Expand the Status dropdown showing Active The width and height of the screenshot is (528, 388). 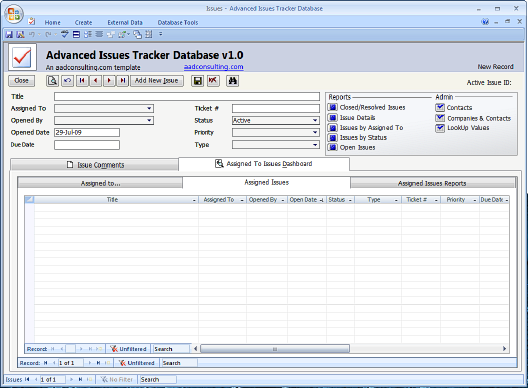click(315, 121)
